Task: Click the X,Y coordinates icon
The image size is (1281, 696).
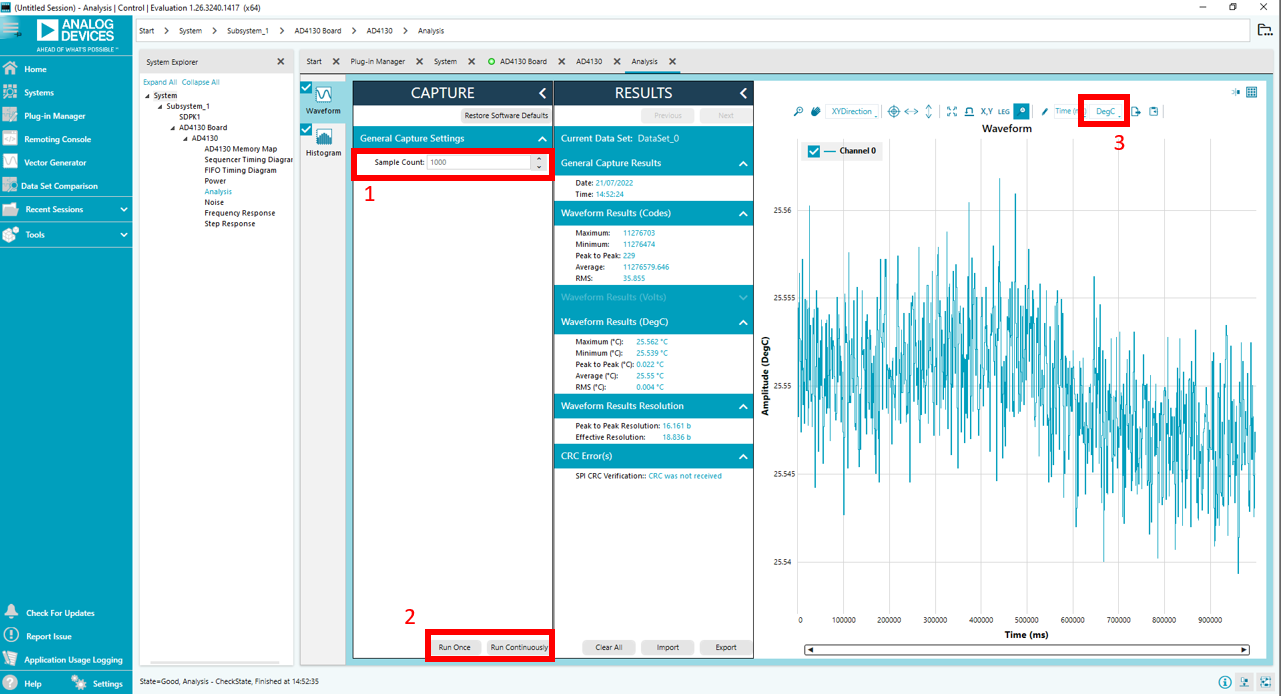Action: 986,111
